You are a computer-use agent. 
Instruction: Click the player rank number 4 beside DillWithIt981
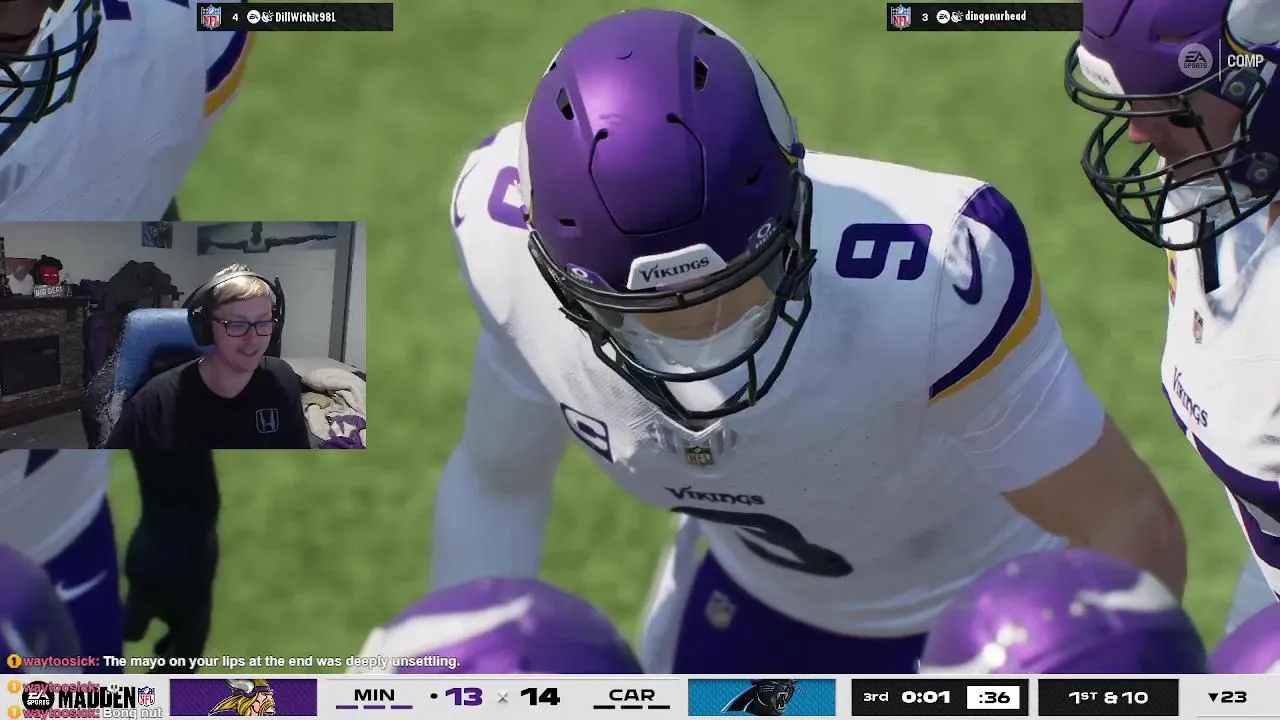[235, 17]
